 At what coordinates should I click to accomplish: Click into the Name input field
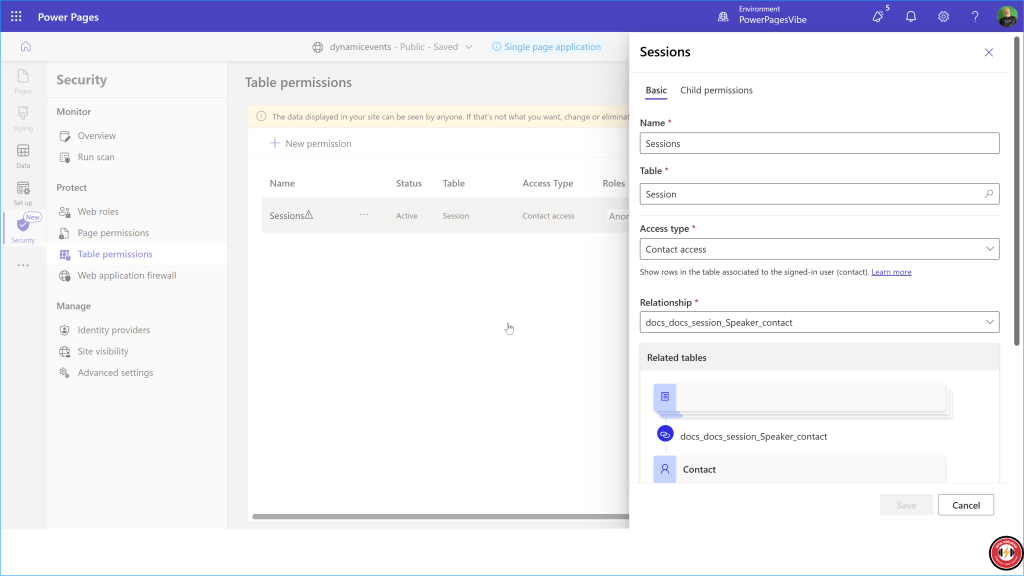[x=819, y=144]
